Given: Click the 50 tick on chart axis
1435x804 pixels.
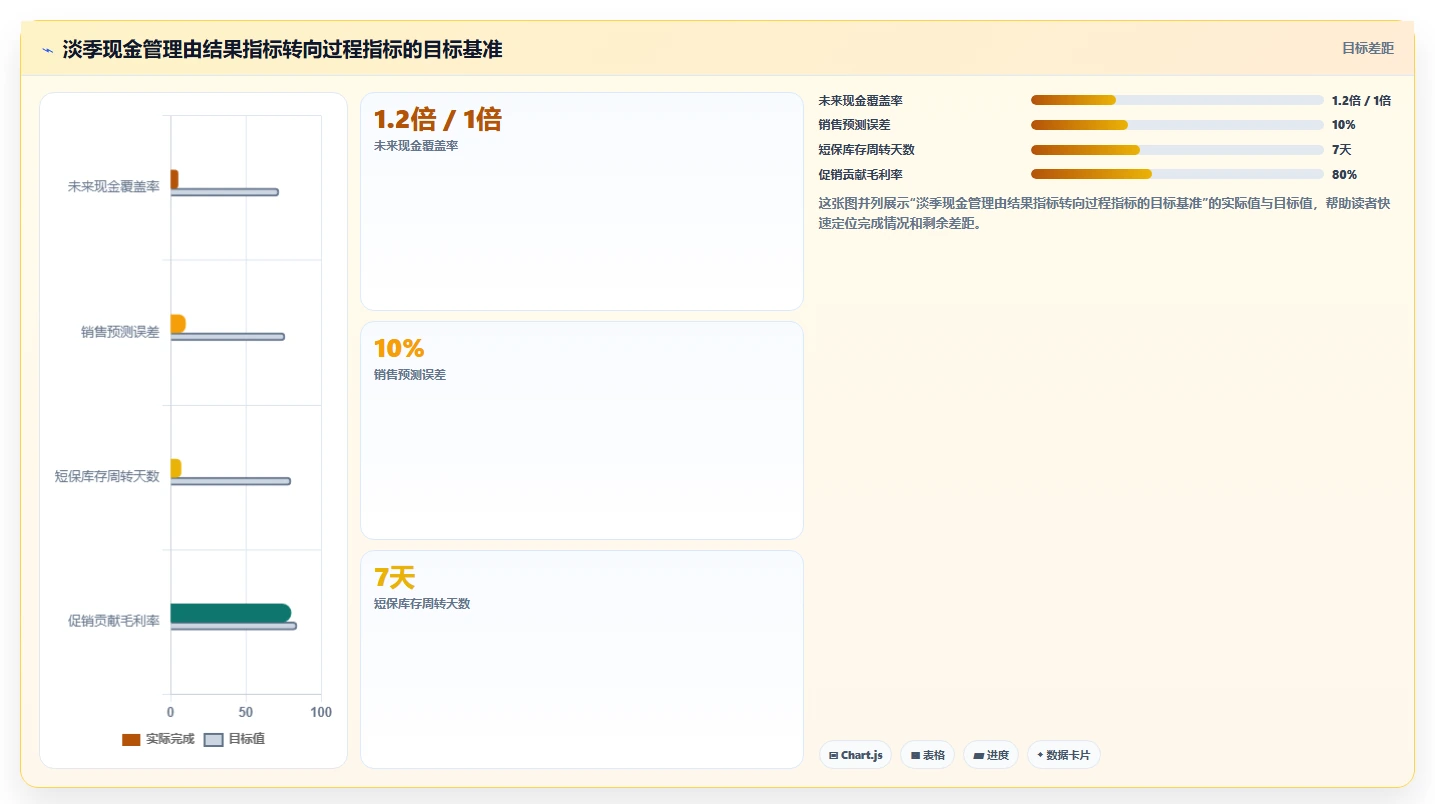Looking at the screenshot, I should (246, 712).
